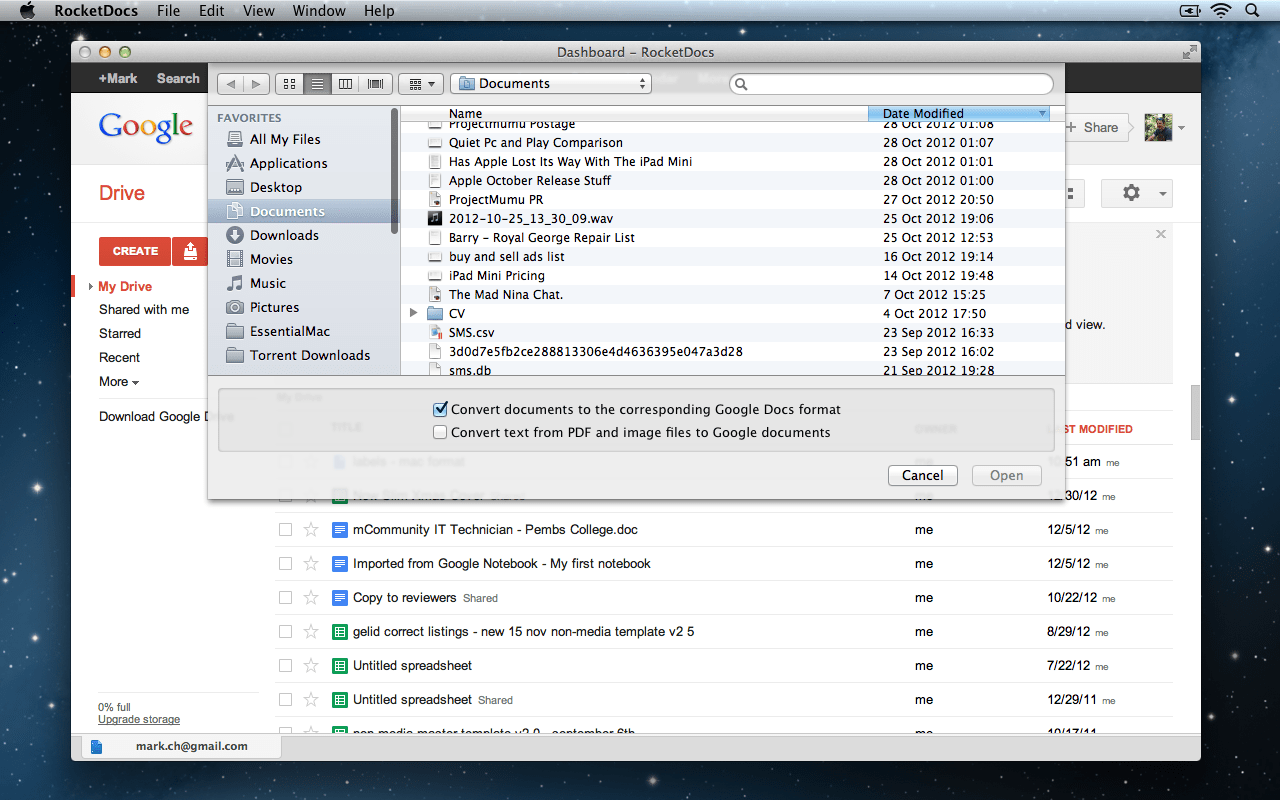Select Desktop in Favorites sidebar
Image resolution: width=1280 pixels, height=800 pixels.
click(275, 187)
